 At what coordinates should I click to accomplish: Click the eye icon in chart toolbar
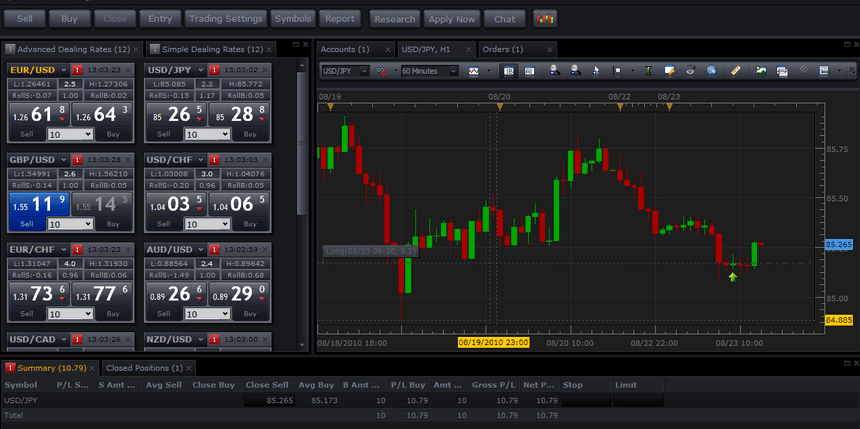pyautogui.click(x=691, y=71)
